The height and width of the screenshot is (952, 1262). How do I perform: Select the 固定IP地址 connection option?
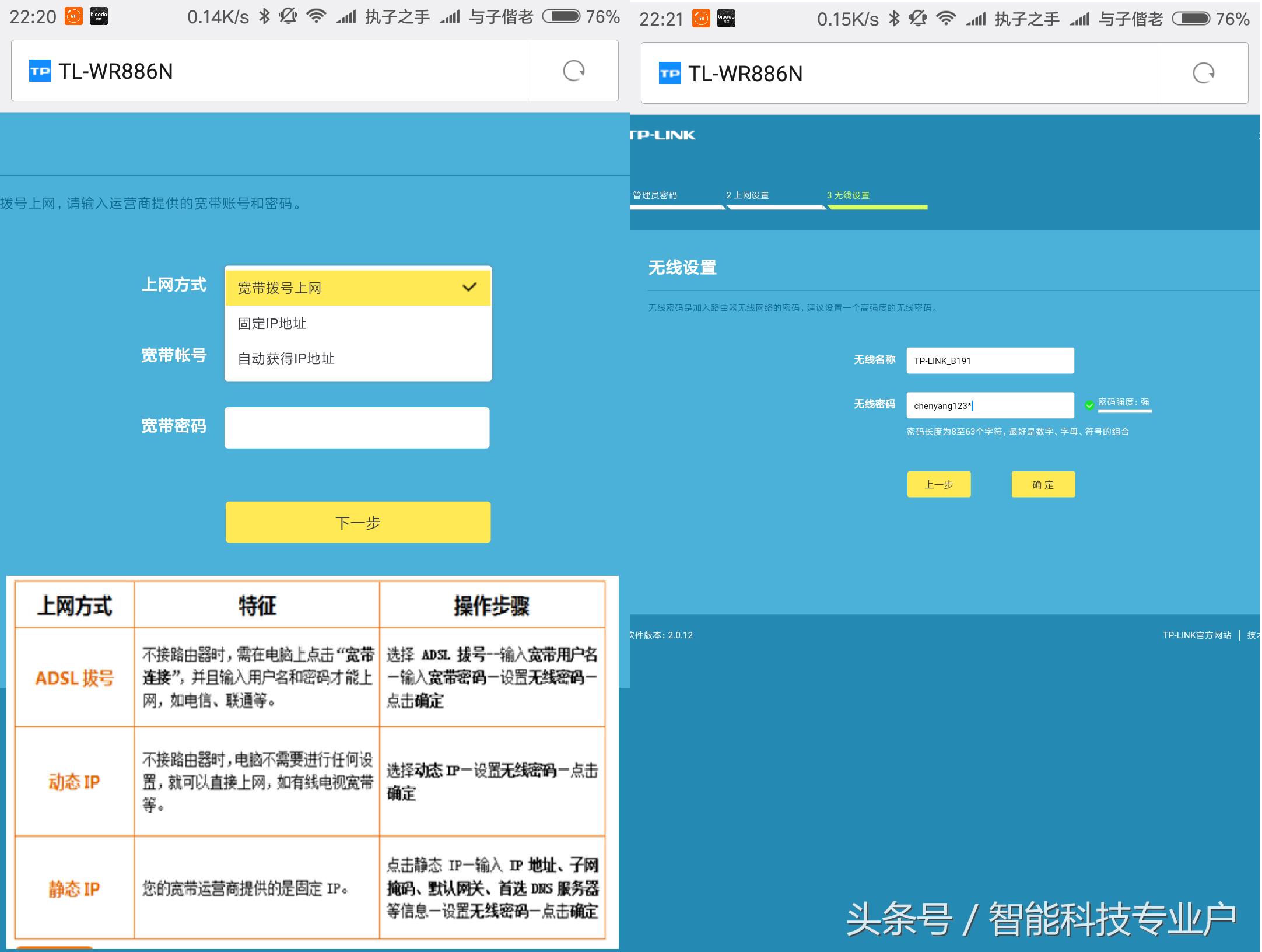click(x=357, y=323)
